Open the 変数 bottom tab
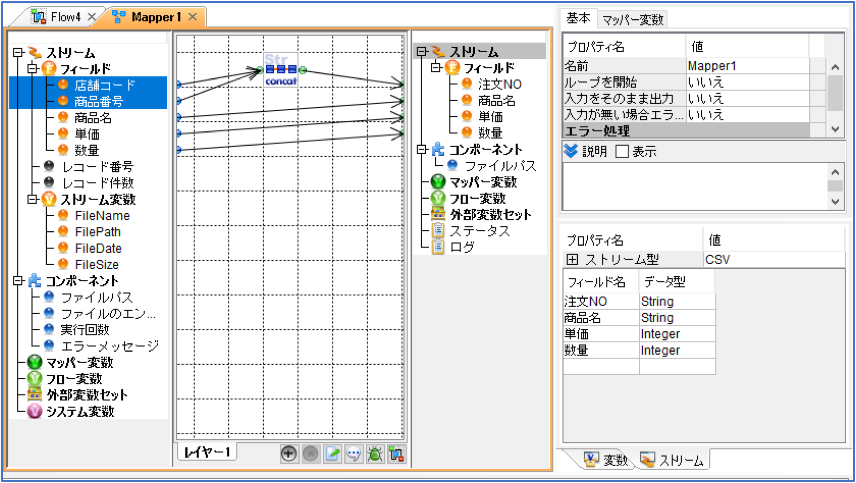The width and height of the screenshot is (856, 483). (x=606, y=460)
